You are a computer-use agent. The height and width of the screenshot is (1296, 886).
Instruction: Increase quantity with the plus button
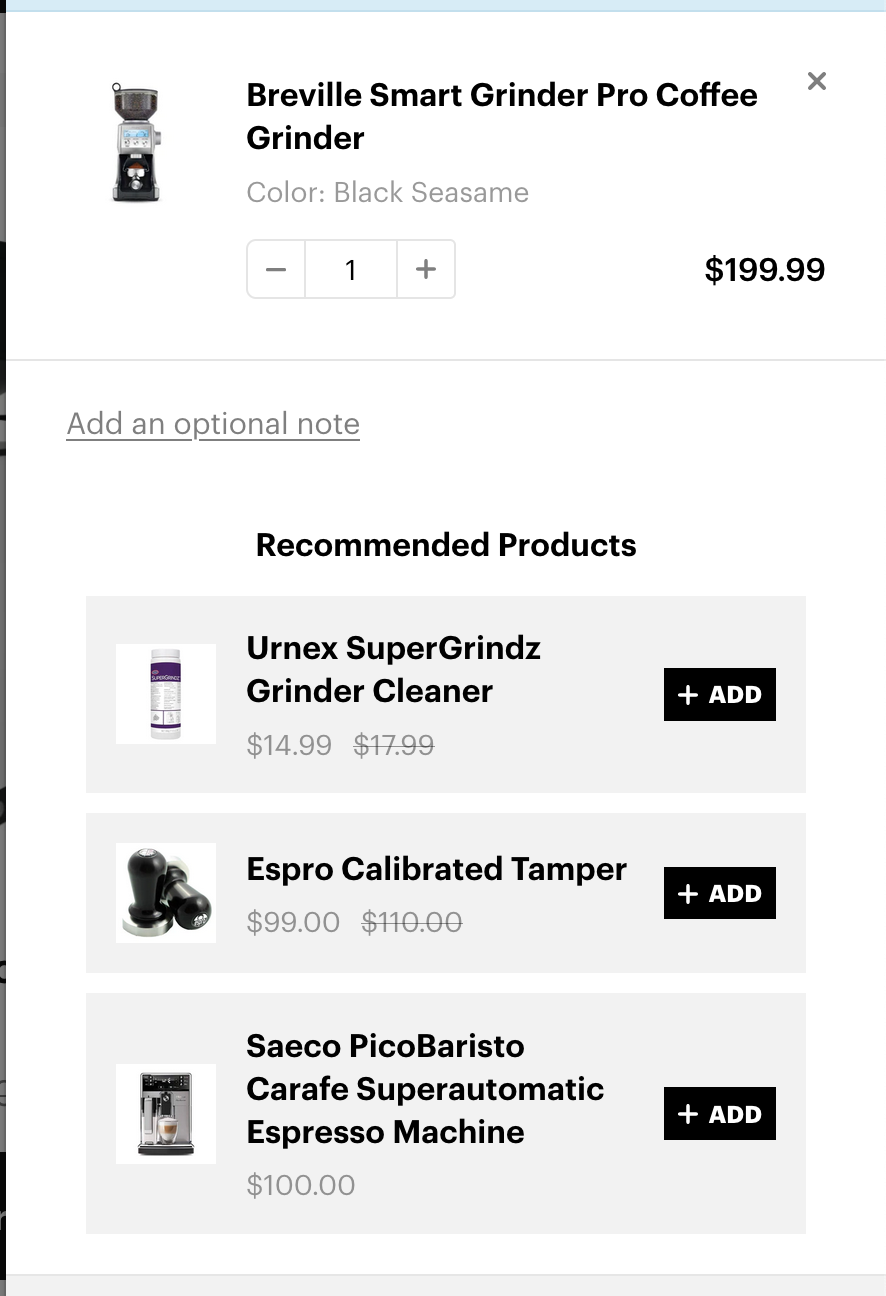point(426,269)
